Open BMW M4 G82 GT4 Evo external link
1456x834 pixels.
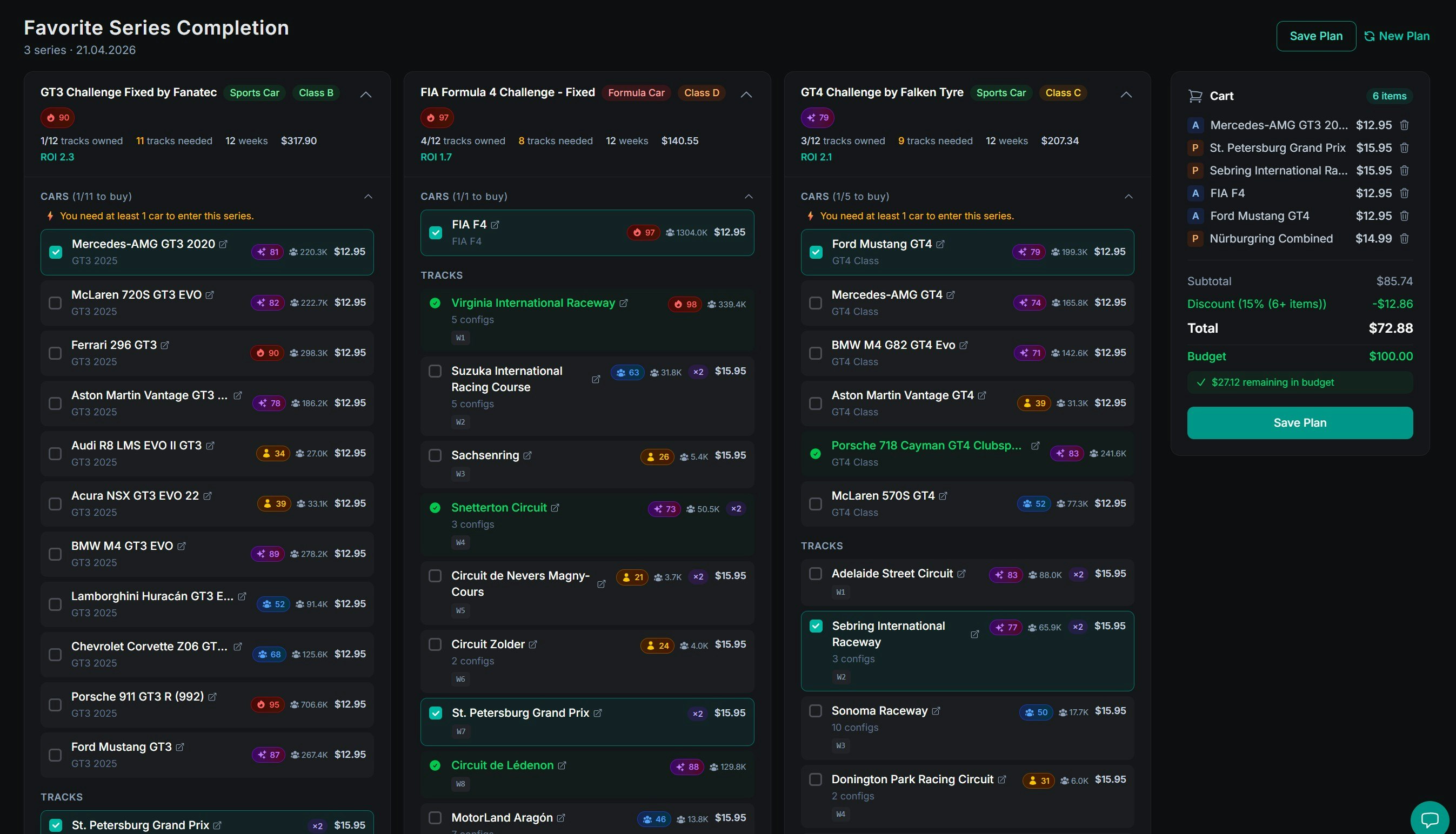click(964, 345)
